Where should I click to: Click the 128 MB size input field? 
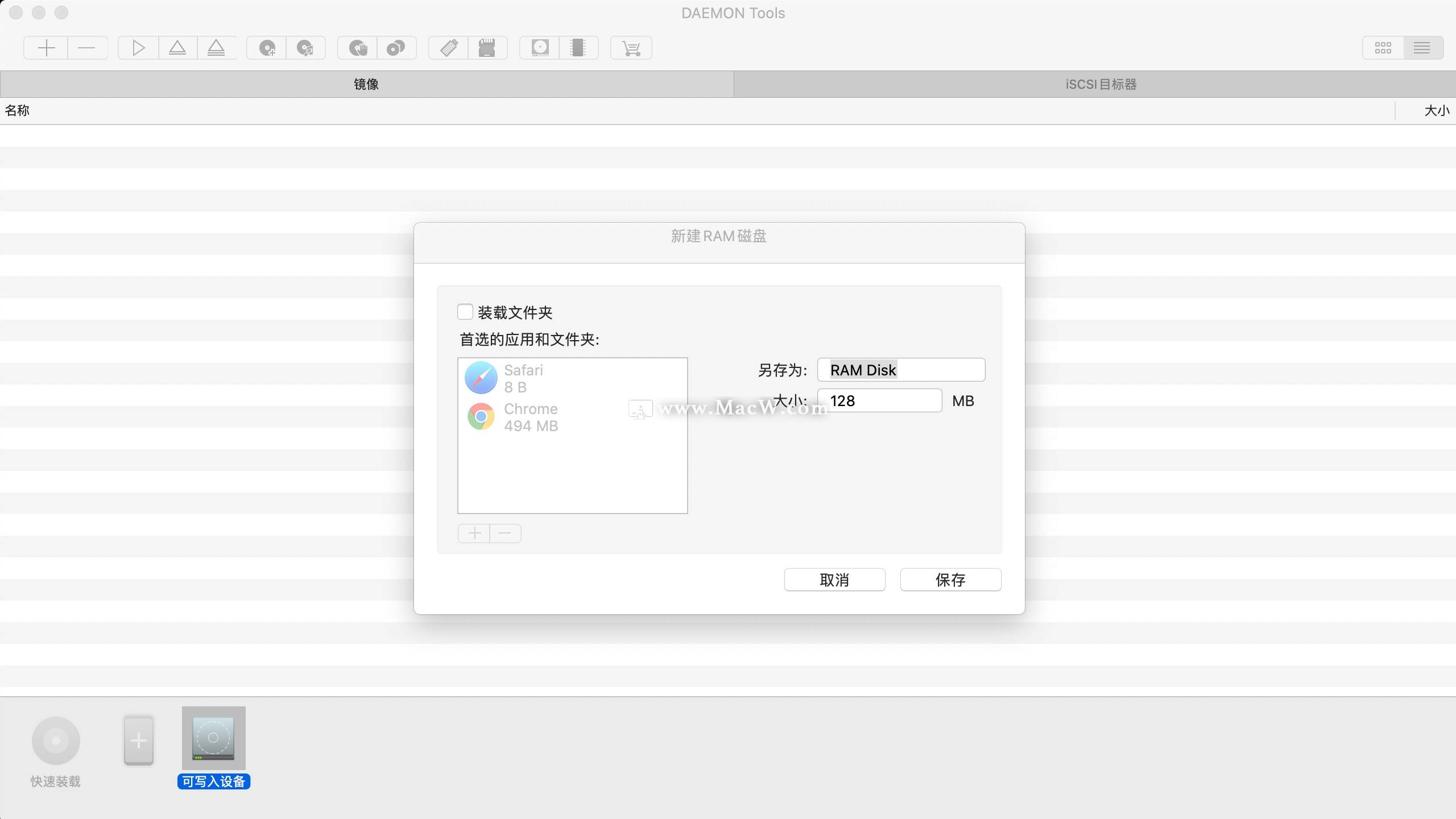(879, 400)
